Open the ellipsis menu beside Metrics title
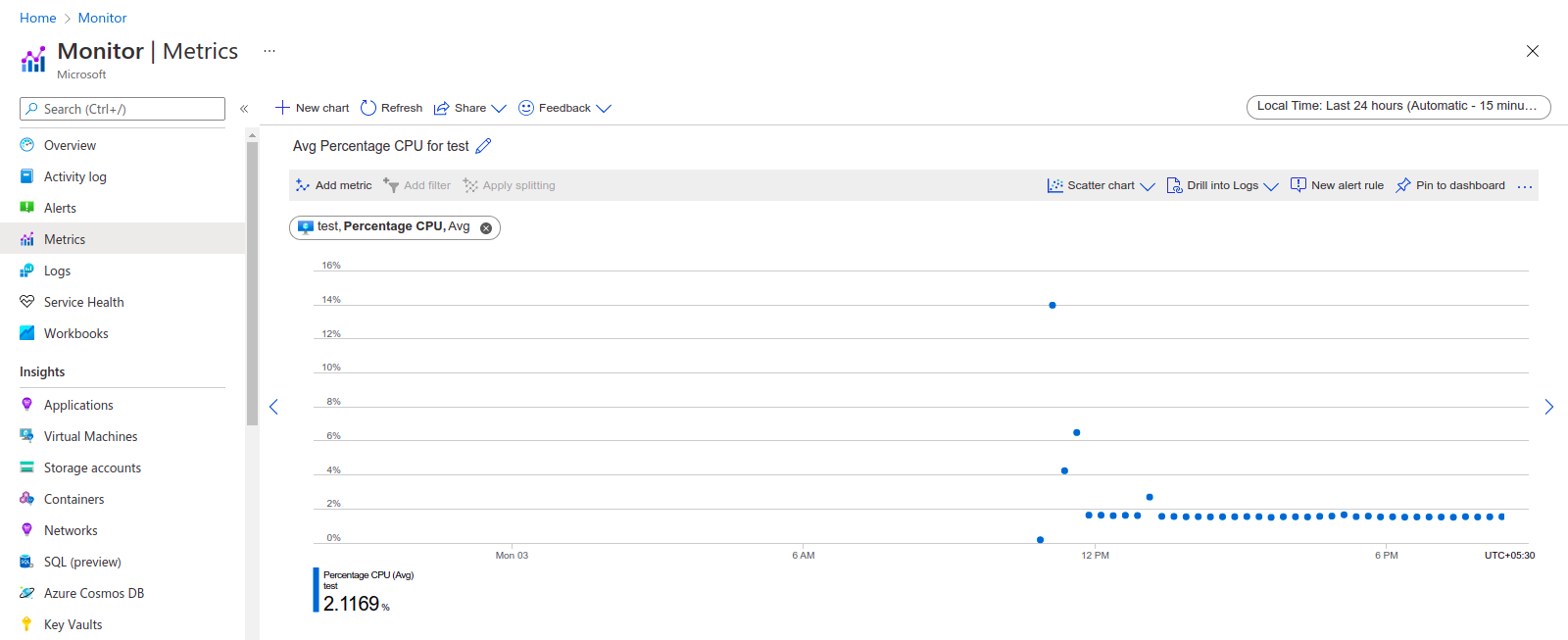 tap(269, 51)
